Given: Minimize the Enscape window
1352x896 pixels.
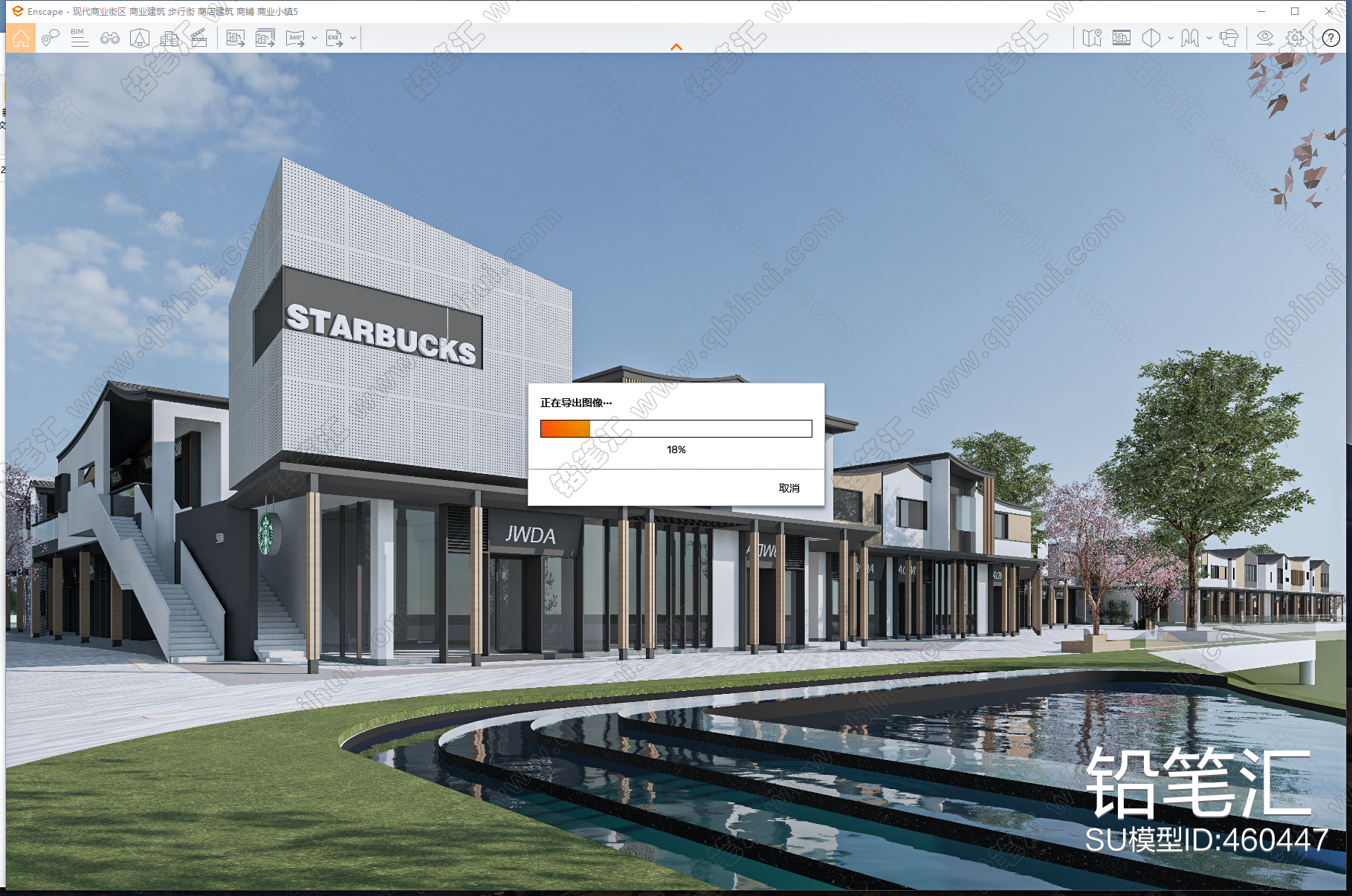Looking at the screenshot, I should click(x=1261, y=11).
